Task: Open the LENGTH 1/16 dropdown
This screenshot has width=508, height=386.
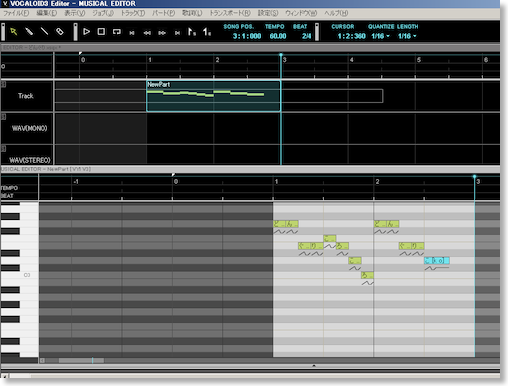Action: (407, 36)
